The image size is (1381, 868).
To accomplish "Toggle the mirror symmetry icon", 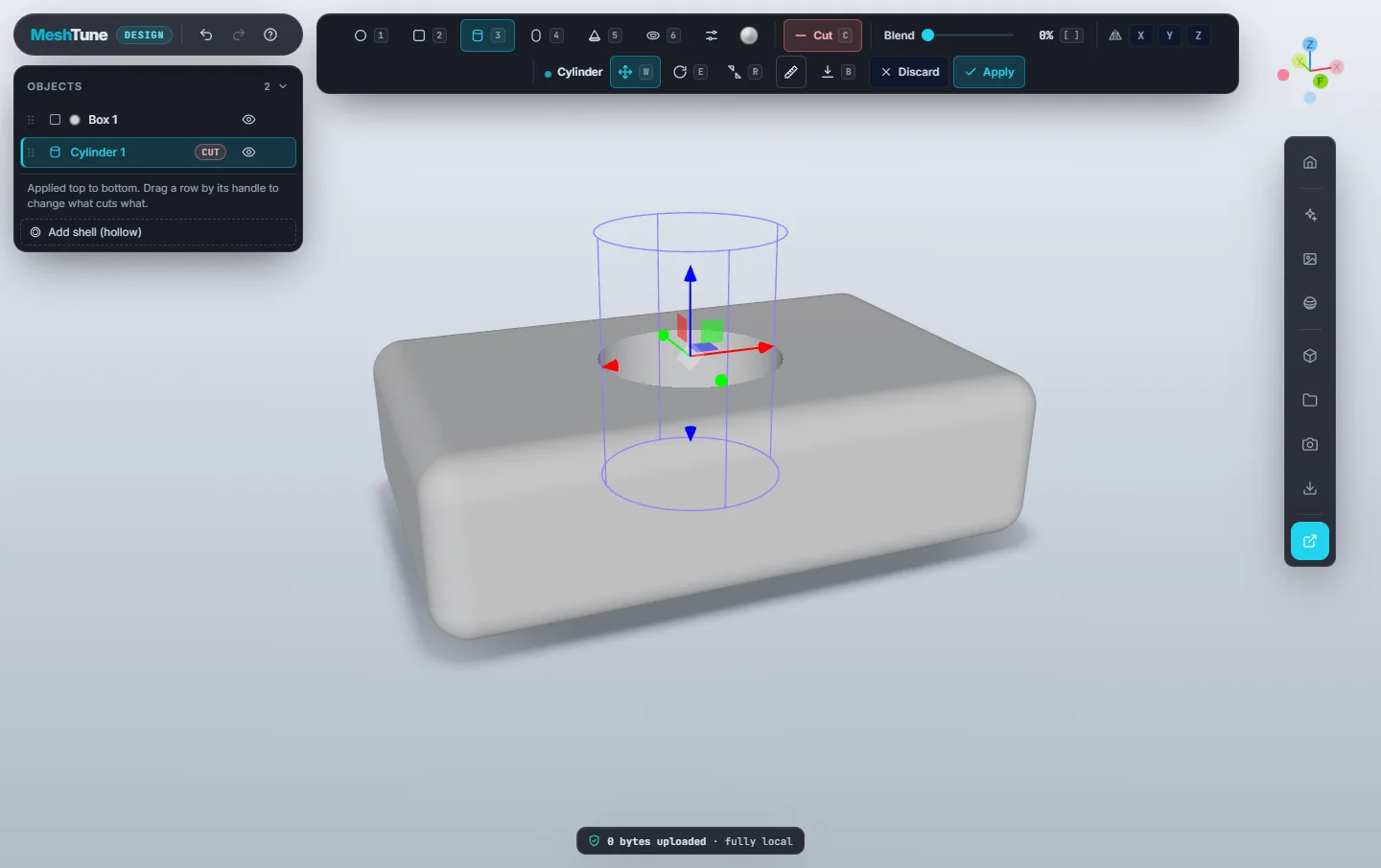I will 1115,35.
